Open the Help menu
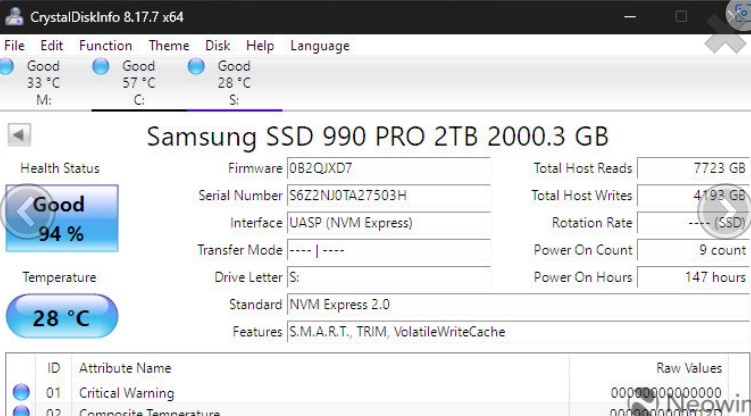Viewport: 751px width, 416px height. pos(260,46)
